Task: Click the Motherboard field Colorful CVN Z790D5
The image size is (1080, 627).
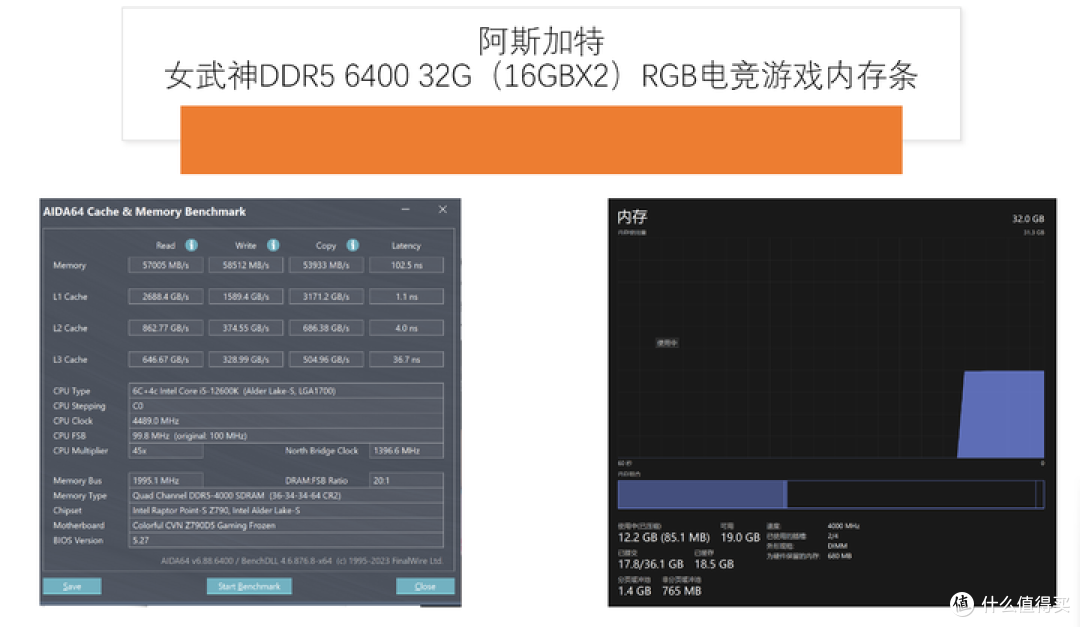Action: tap(286, 526)
